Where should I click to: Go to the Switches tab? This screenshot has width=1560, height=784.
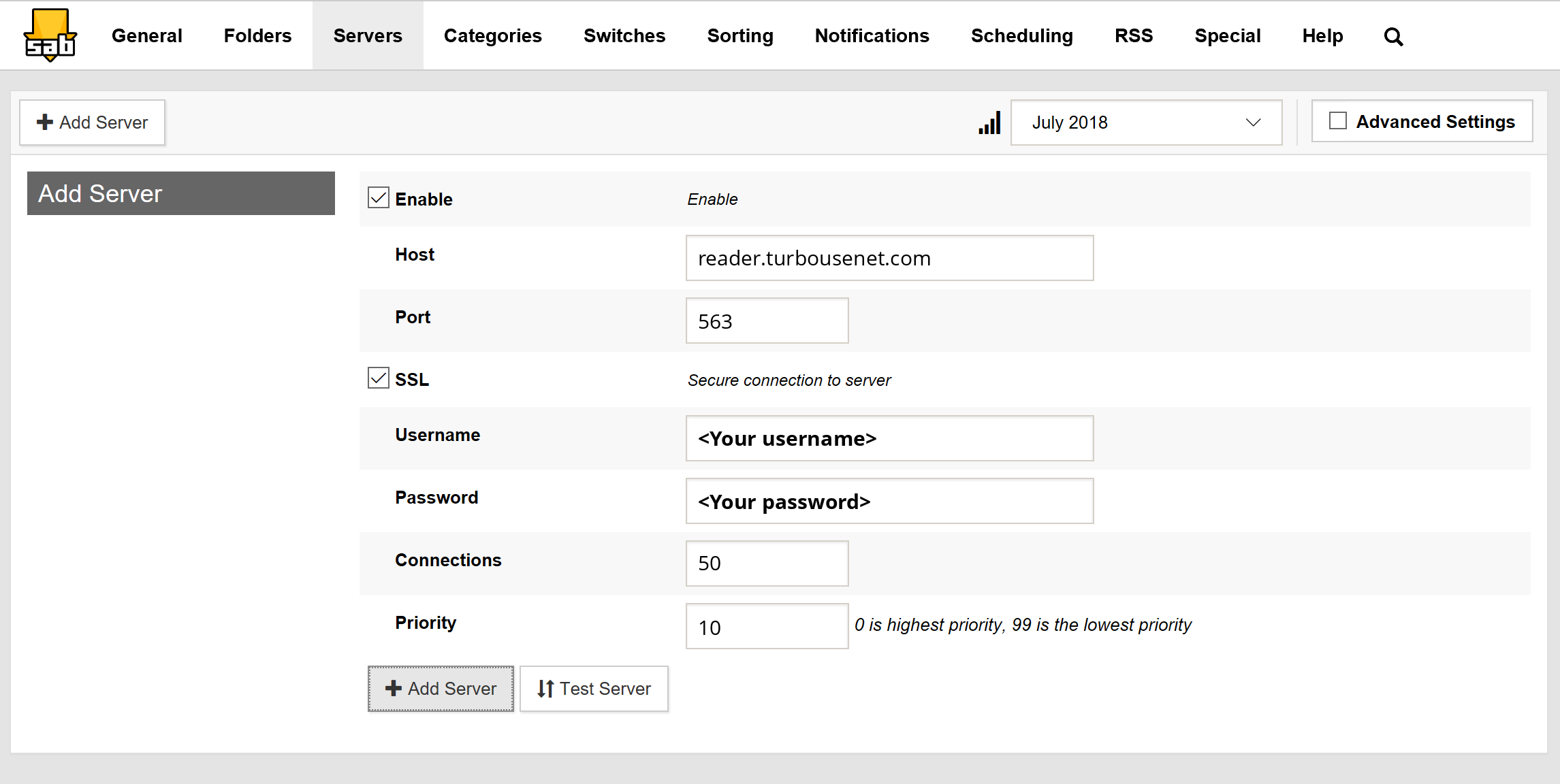point(624,35)
